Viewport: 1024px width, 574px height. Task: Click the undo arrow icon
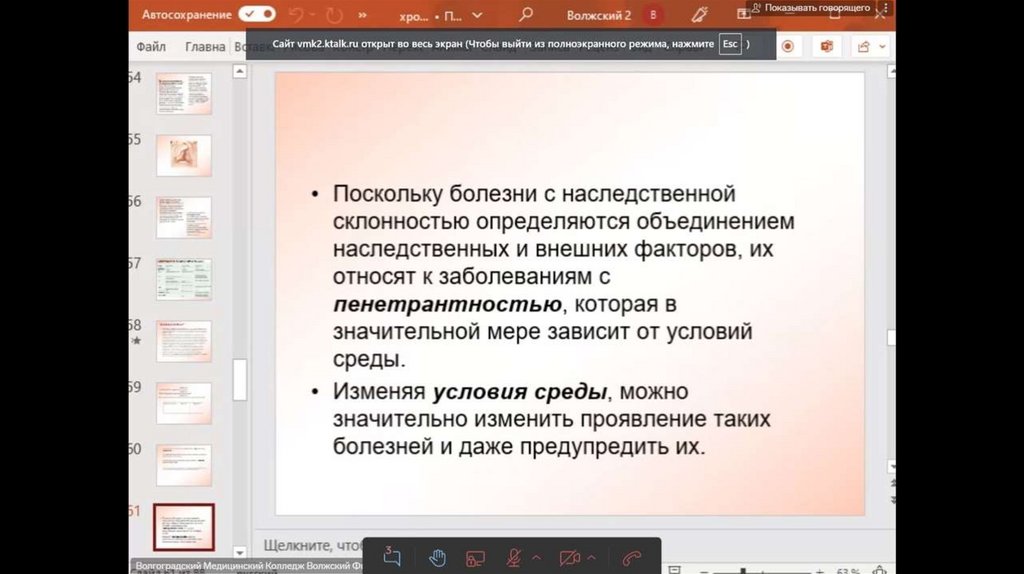pos(296,15)
